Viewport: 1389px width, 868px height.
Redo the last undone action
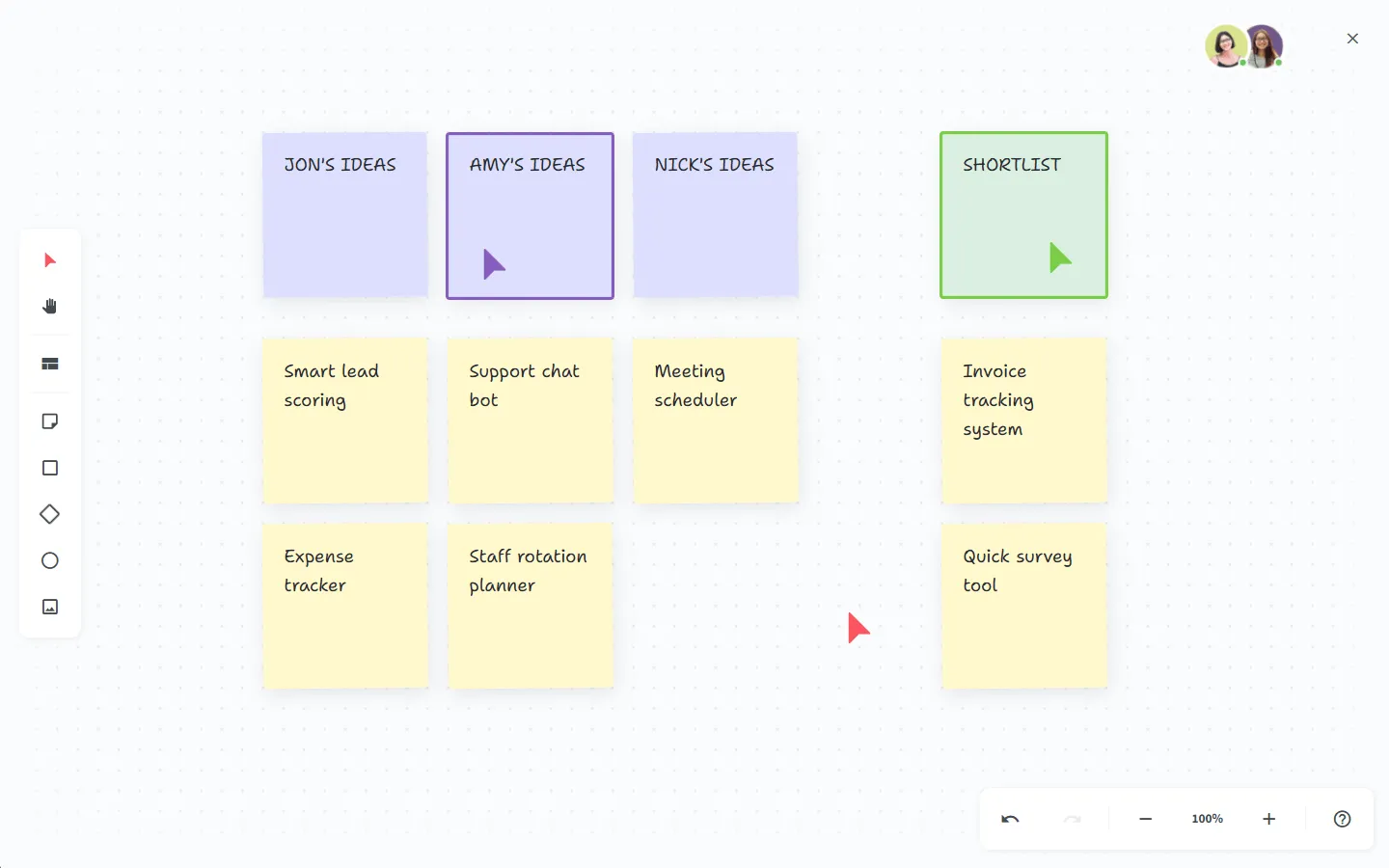[x=1072, y=819]
